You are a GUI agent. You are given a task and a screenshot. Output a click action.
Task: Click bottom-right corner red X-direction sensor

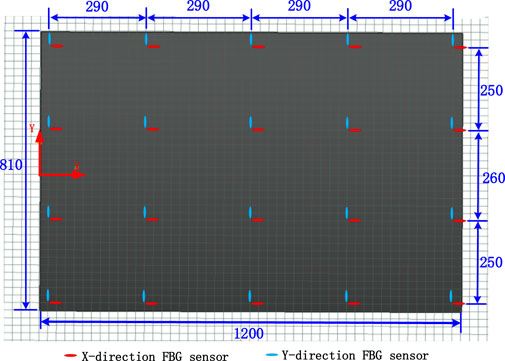pyautogui.click(x=458, y=303)
